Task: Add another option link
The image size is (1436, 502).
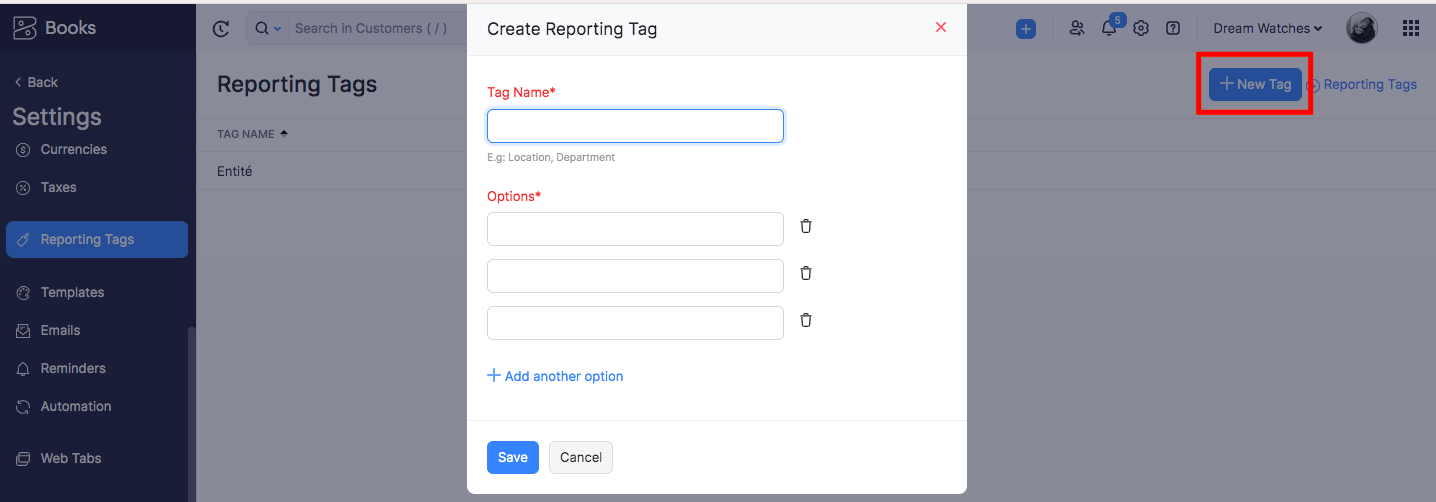Action: [555, 376]
